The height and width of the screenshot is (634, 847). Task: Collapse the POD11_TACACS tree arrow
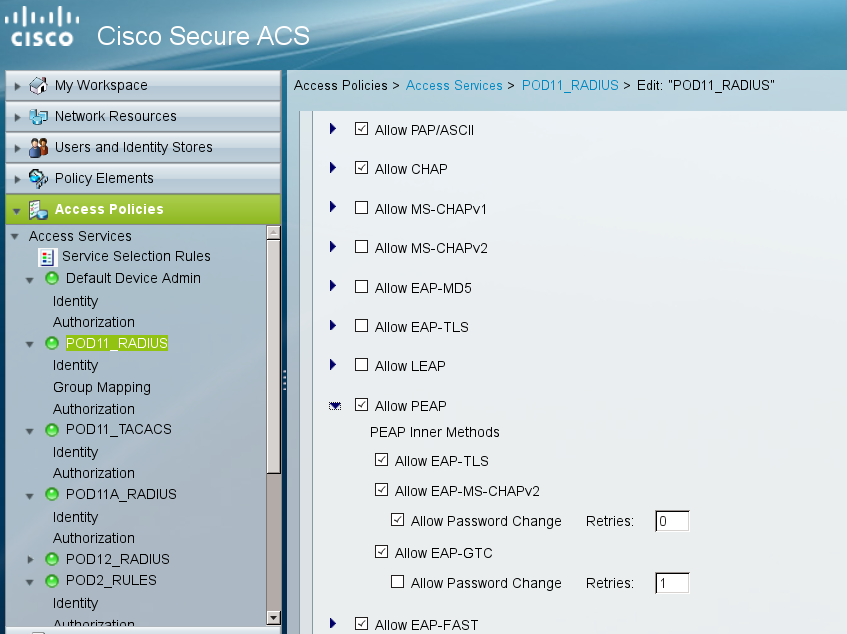point(30,431)
